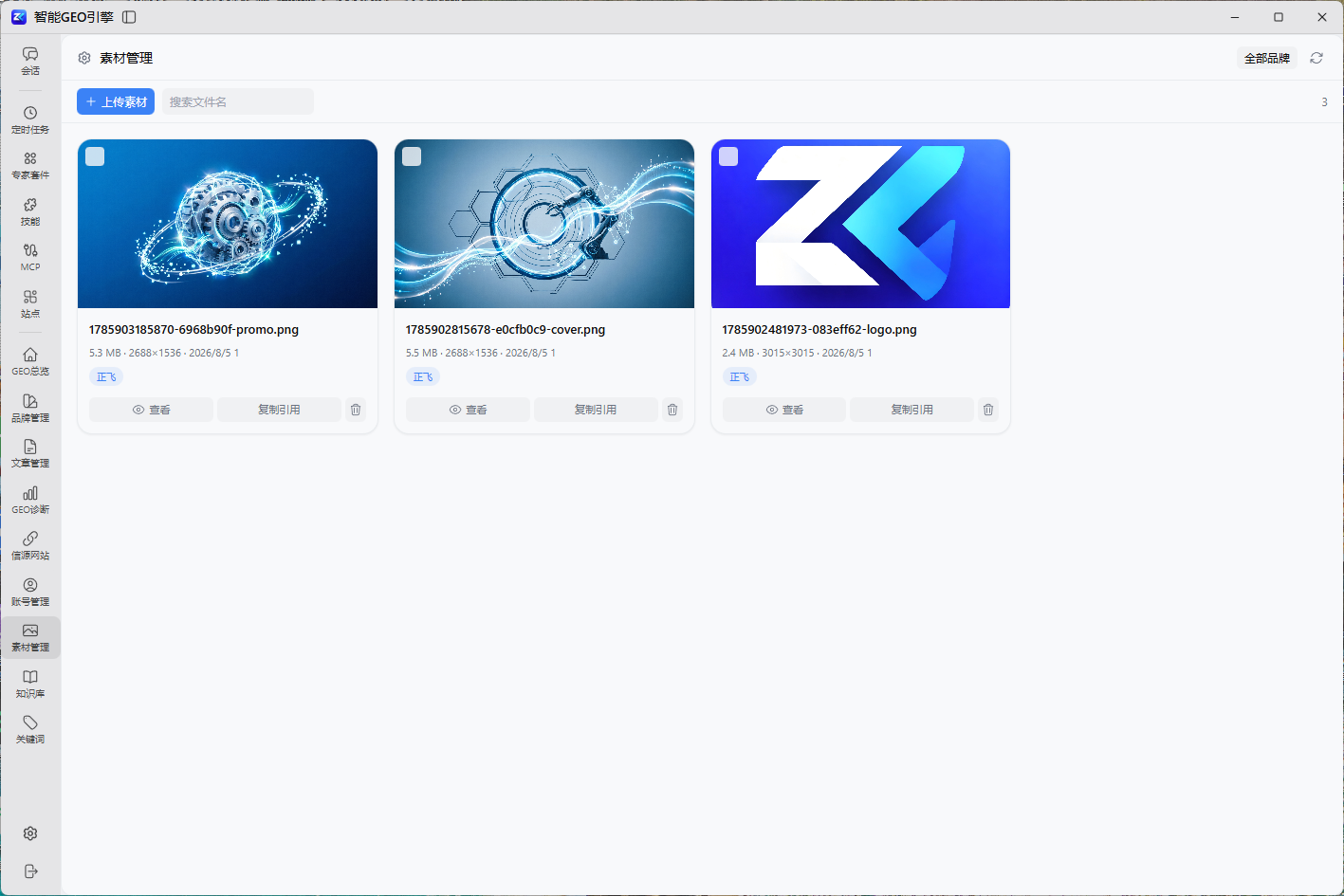Click the 上传素材 upload button

(x=116, y=101)
